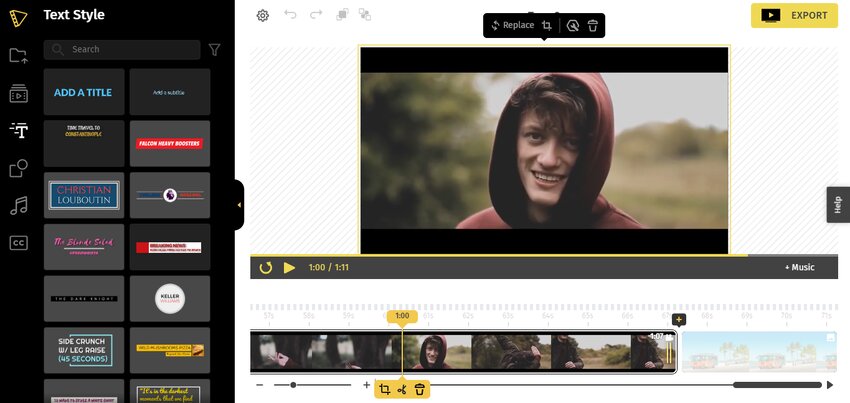Open the speed adjustment icon in floating toolbar
850x403 pixels.
point(572,25)
